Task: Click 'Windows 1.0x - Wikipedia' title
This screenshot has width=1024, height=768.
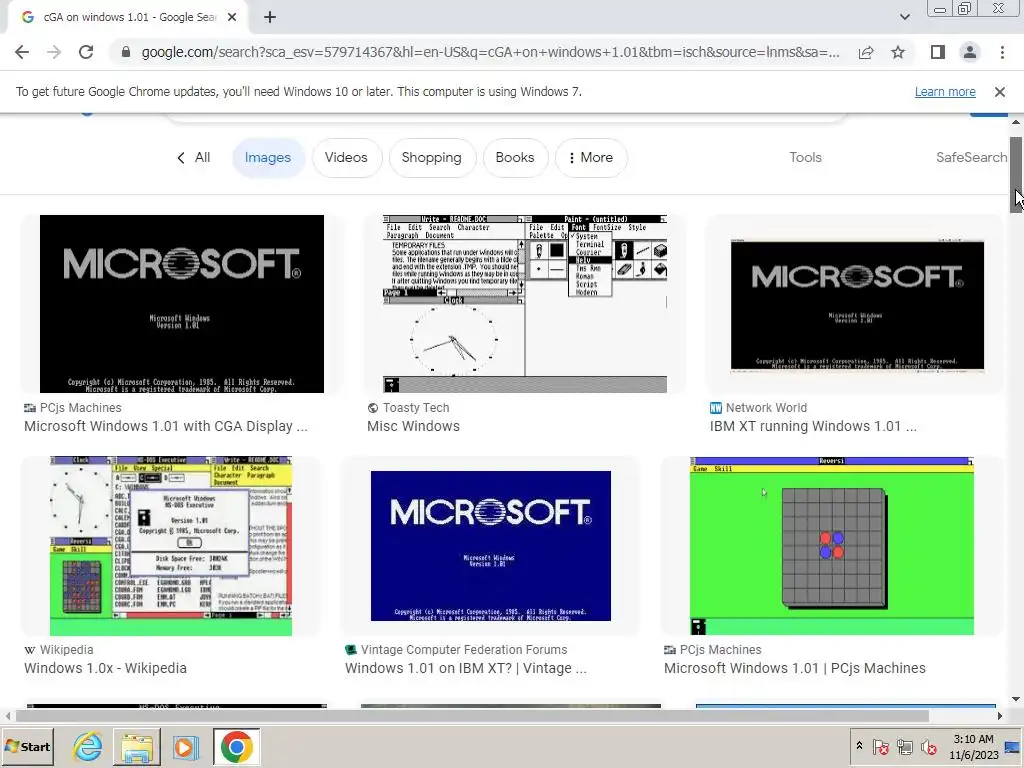Action: pos(105,668)
